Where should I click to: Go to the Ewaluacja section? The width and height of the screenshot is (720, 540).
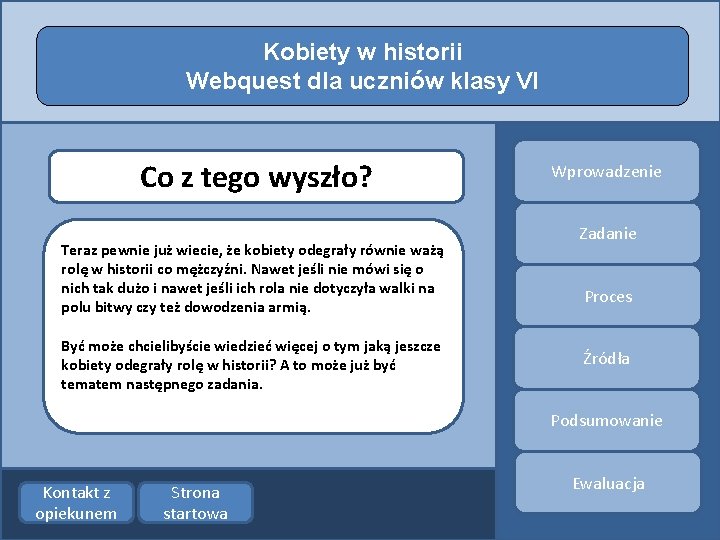click(608, 483)
